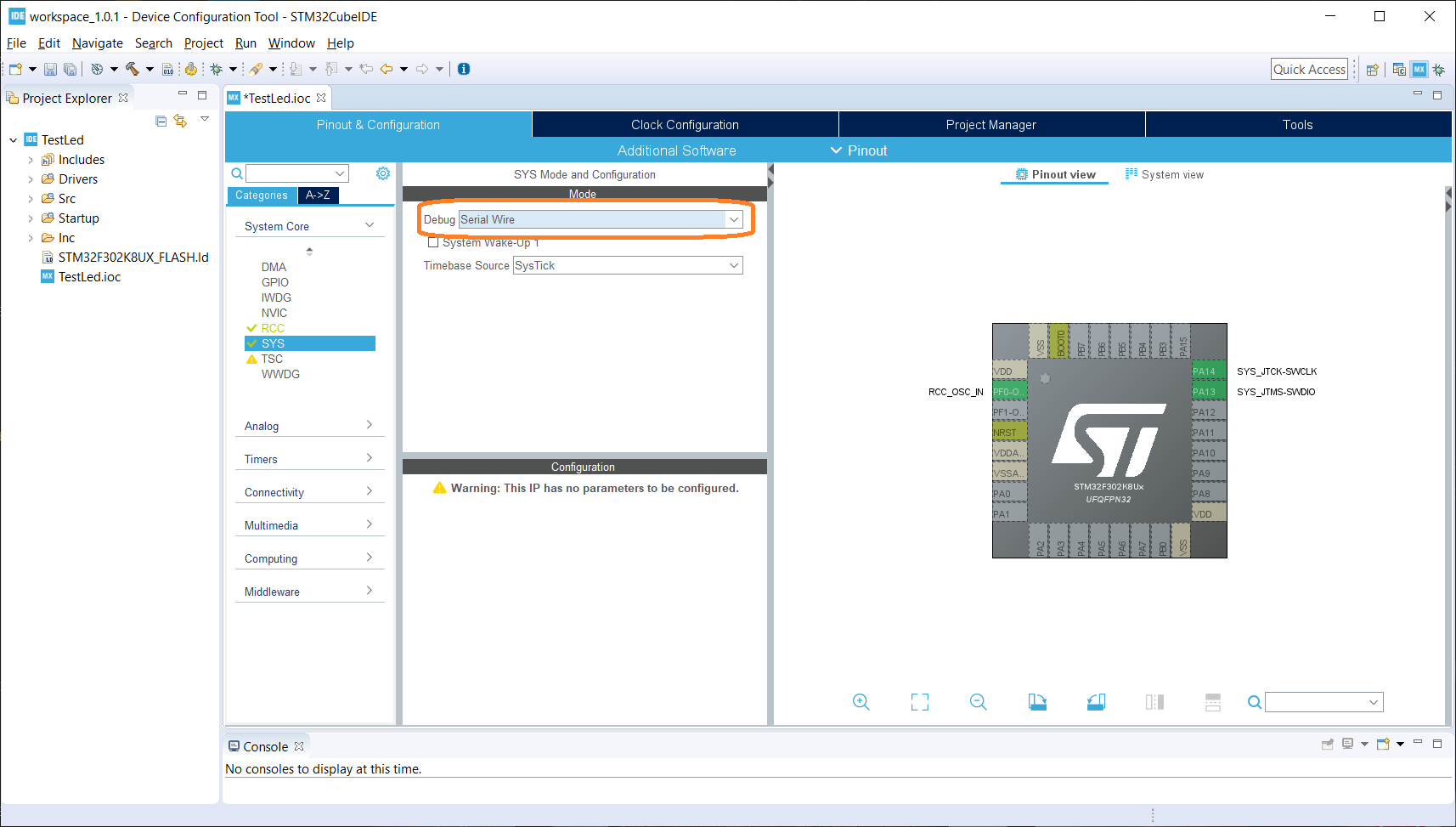Viewport: 1456px width, 827px height.
Task: Open the Navigate menu
Action: 98,43
